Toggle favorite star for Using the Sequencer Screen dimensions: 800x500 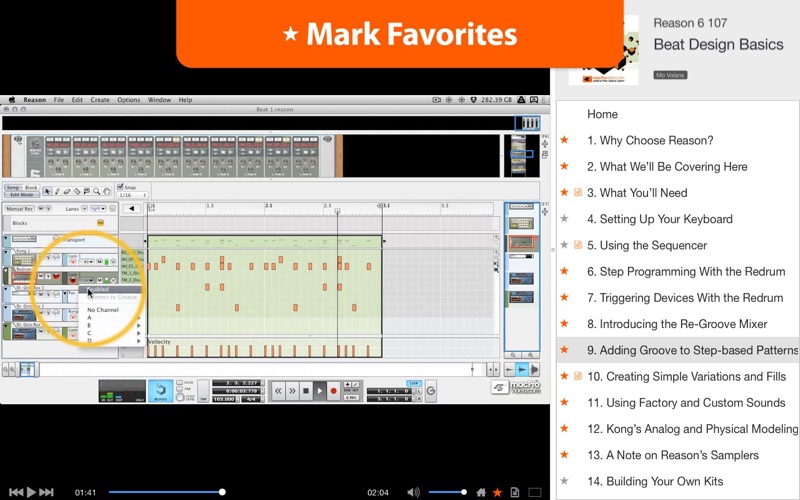tap(564, 245)
